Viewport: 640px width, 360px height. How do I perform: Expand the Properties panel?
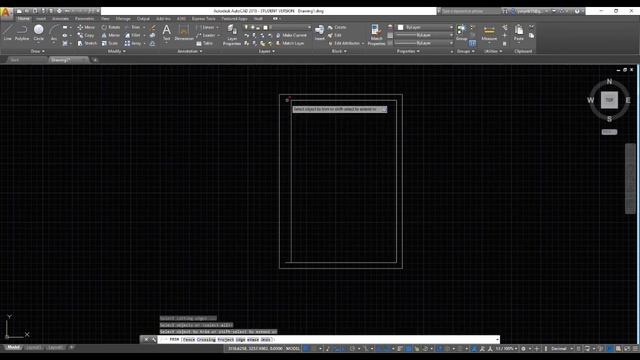[x=408, y=51]
